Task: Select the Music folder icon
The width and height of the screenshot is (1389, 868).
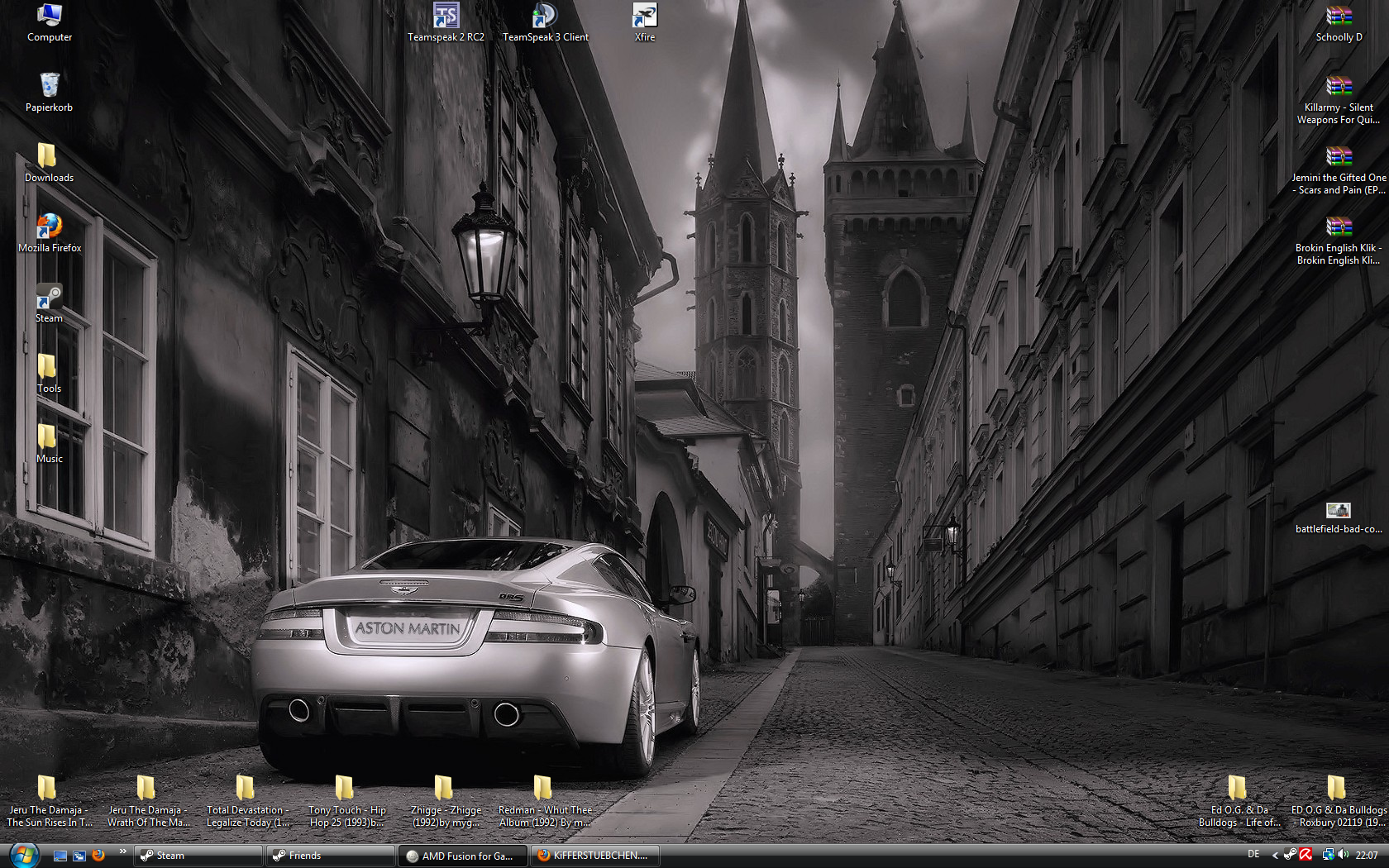Action: pos(49,444)
